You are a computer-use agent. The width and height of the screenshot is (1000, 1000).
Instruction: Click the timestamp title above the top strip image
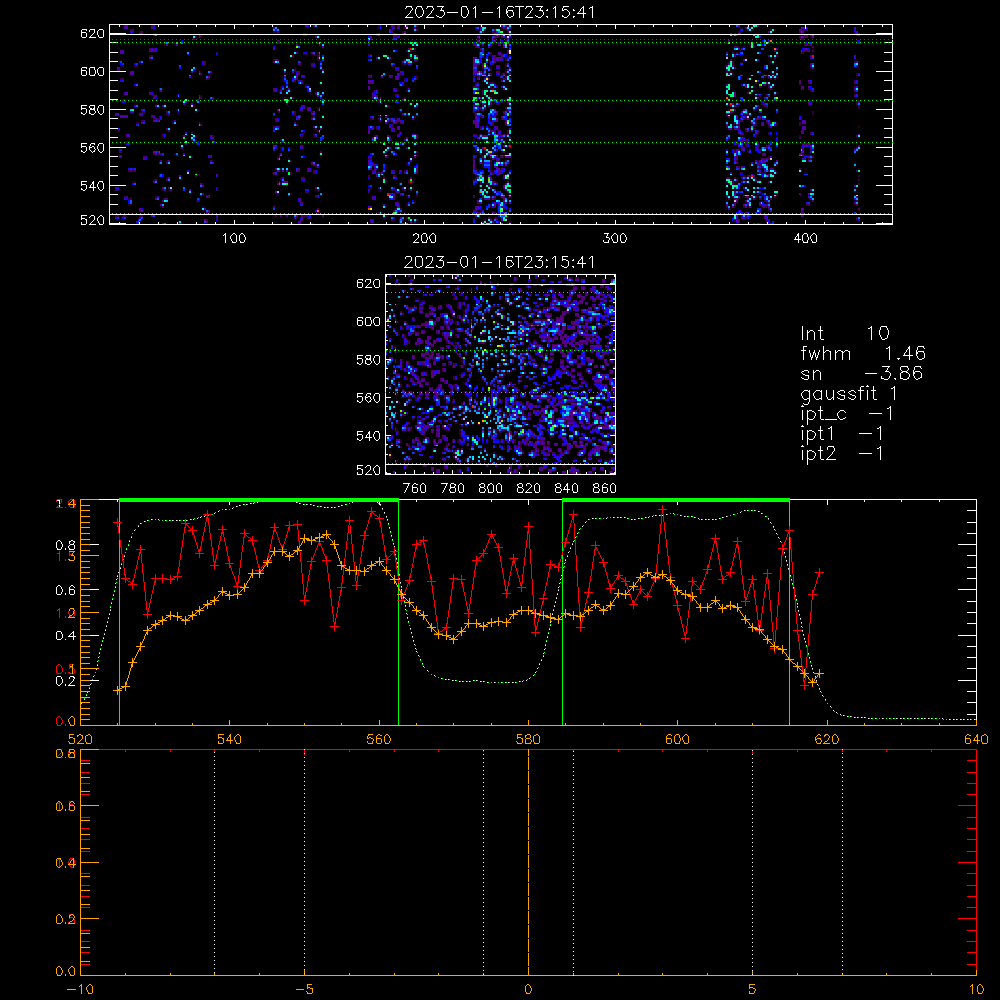point(500,11)
